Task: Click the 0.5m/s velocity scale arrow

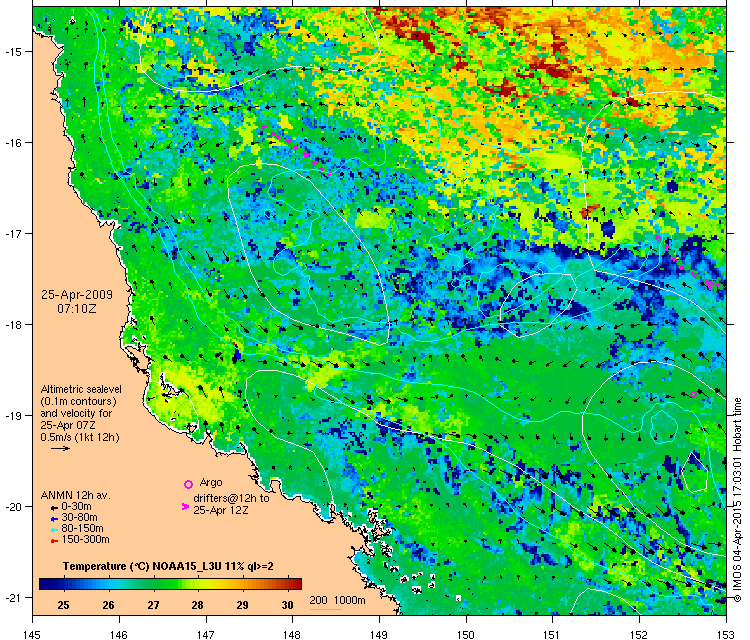Action: coord(61,448)
